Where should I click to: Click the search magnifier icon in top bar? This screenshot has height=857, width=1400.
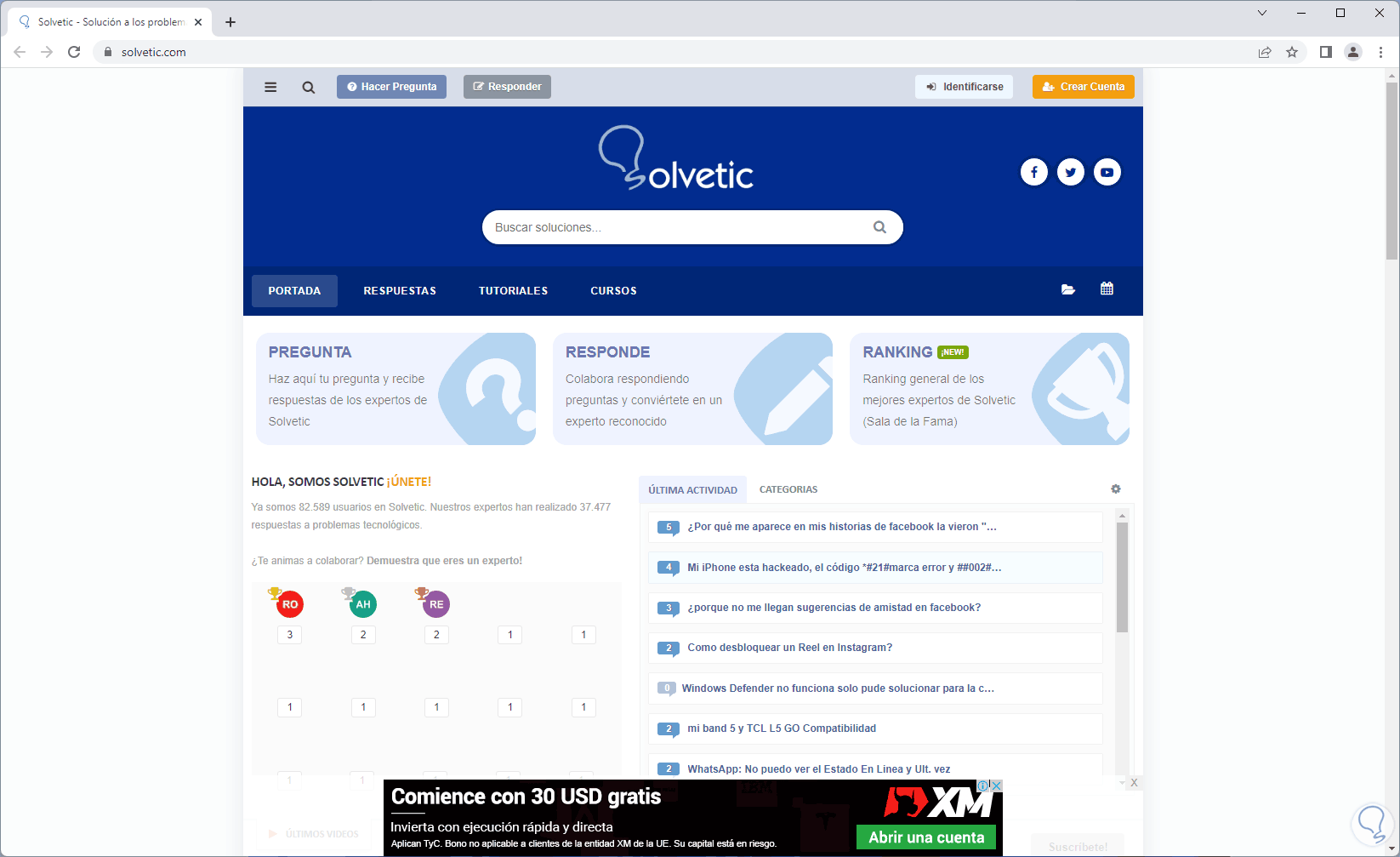[309, 87]
